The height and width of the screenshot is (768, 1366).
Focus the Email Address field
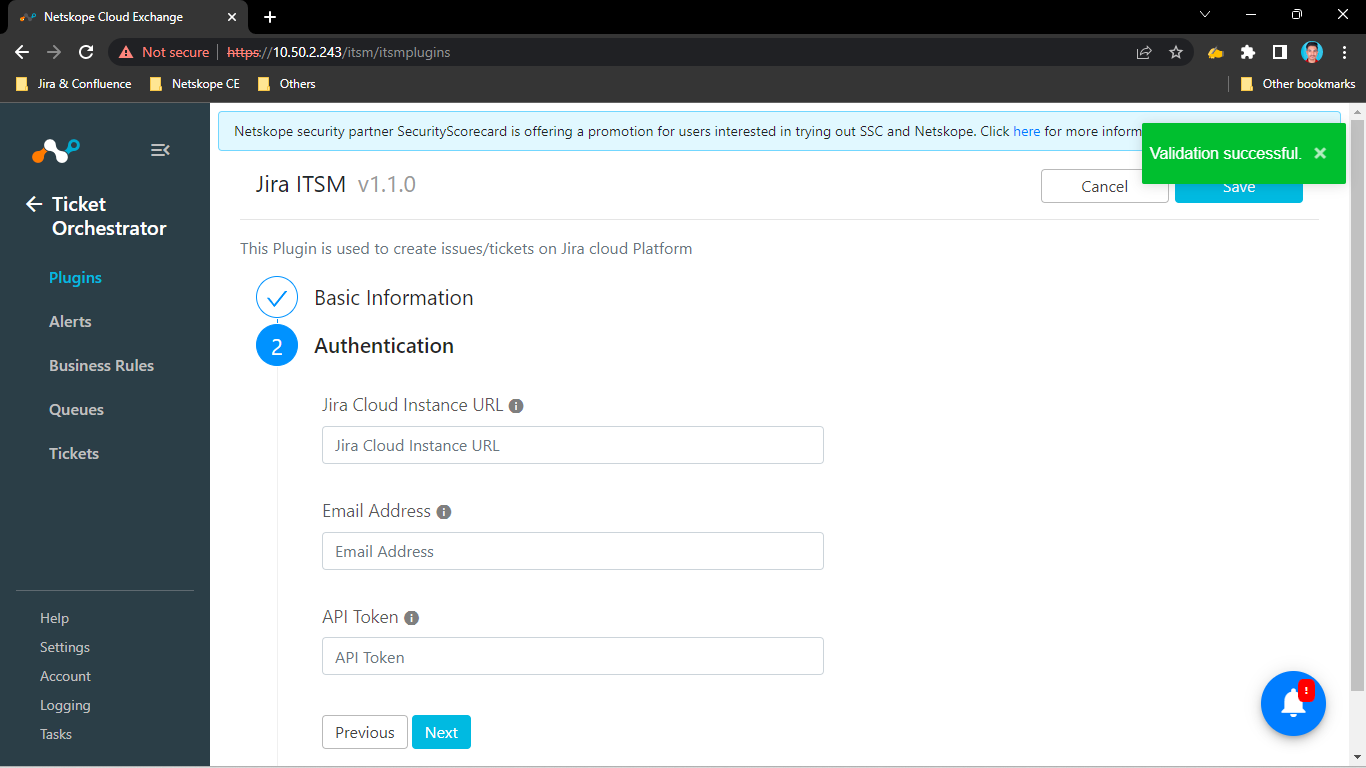point(573,551)
